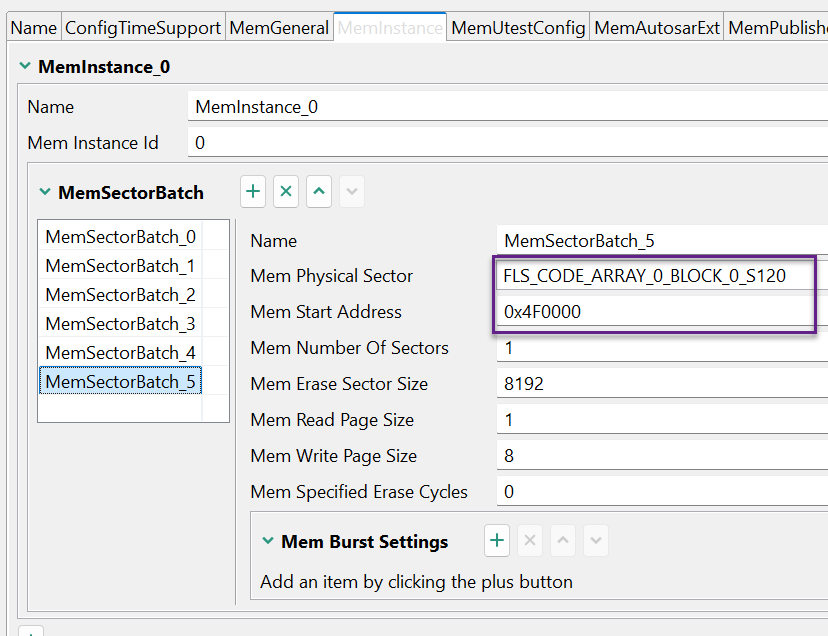The image size is (828, 636).
Task: Edit the Mem Read Page Size field
Action: coord(662,419)
